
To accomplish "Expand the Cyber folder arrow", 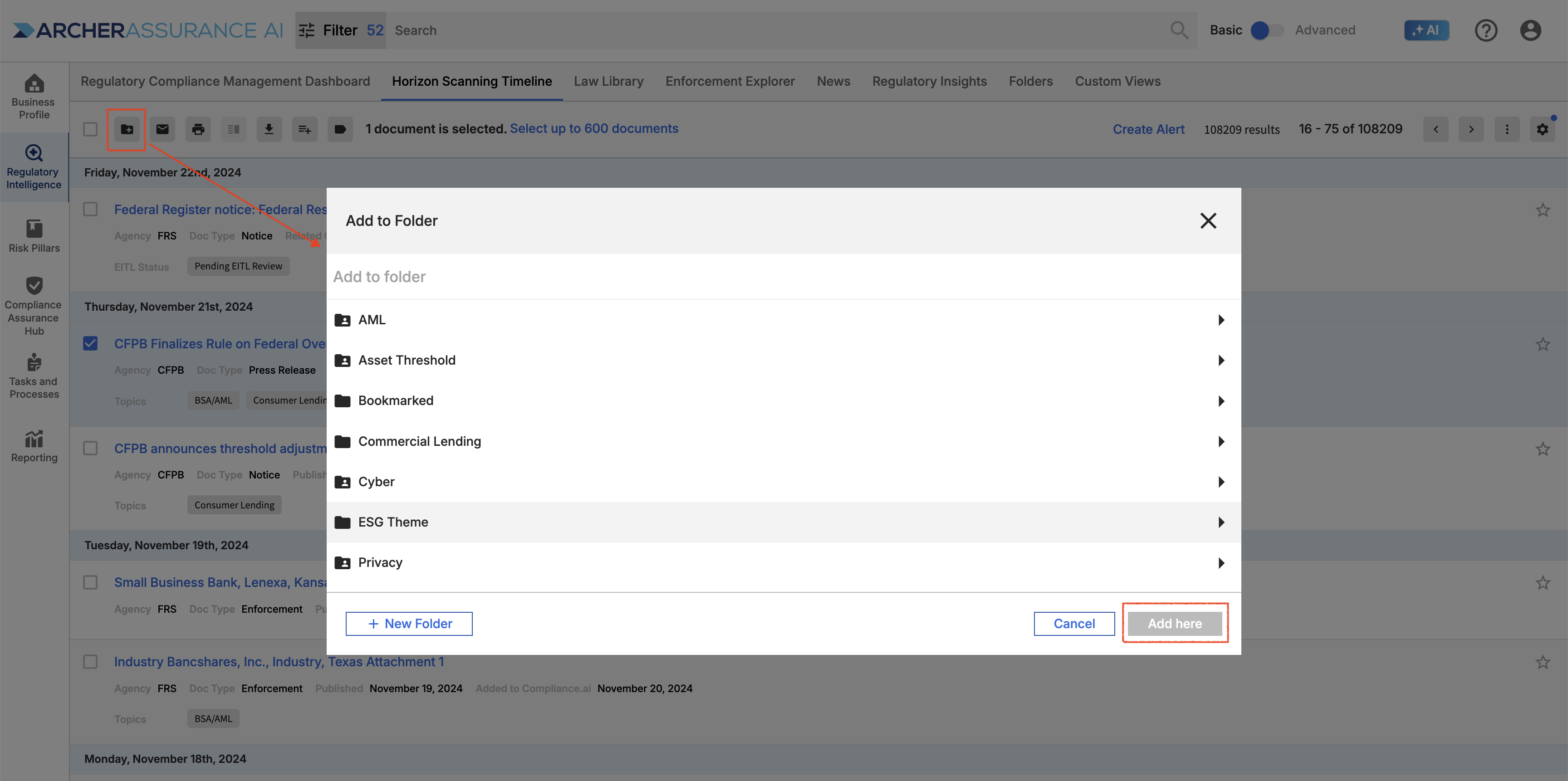I will point(1221,482).
